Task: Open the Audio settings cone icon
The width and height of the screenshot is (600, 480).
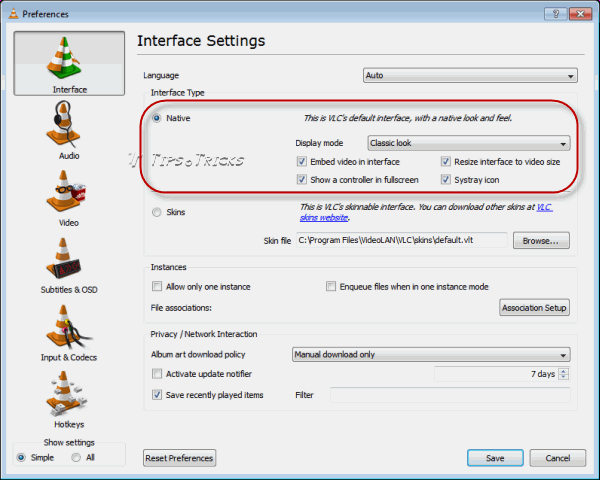Action: [x=64, y=125]
